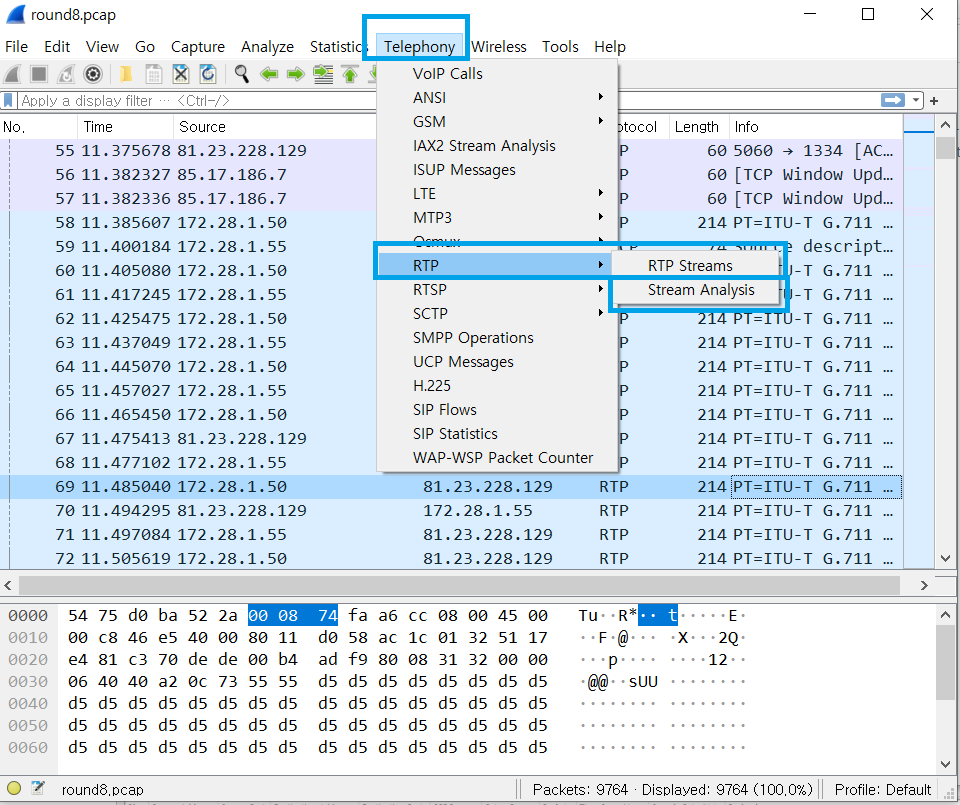Image resolution: width=960 pixels, height=805 pixels.
Task: Expand the ANSI submenu
Action: coord(497,97)
